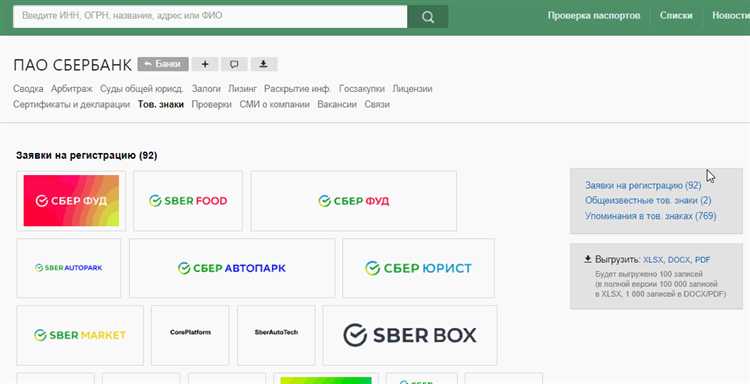Click the Заявки на регистрацию (92) heading
Screen dimensions: 750x384
(x=87, y=155)
